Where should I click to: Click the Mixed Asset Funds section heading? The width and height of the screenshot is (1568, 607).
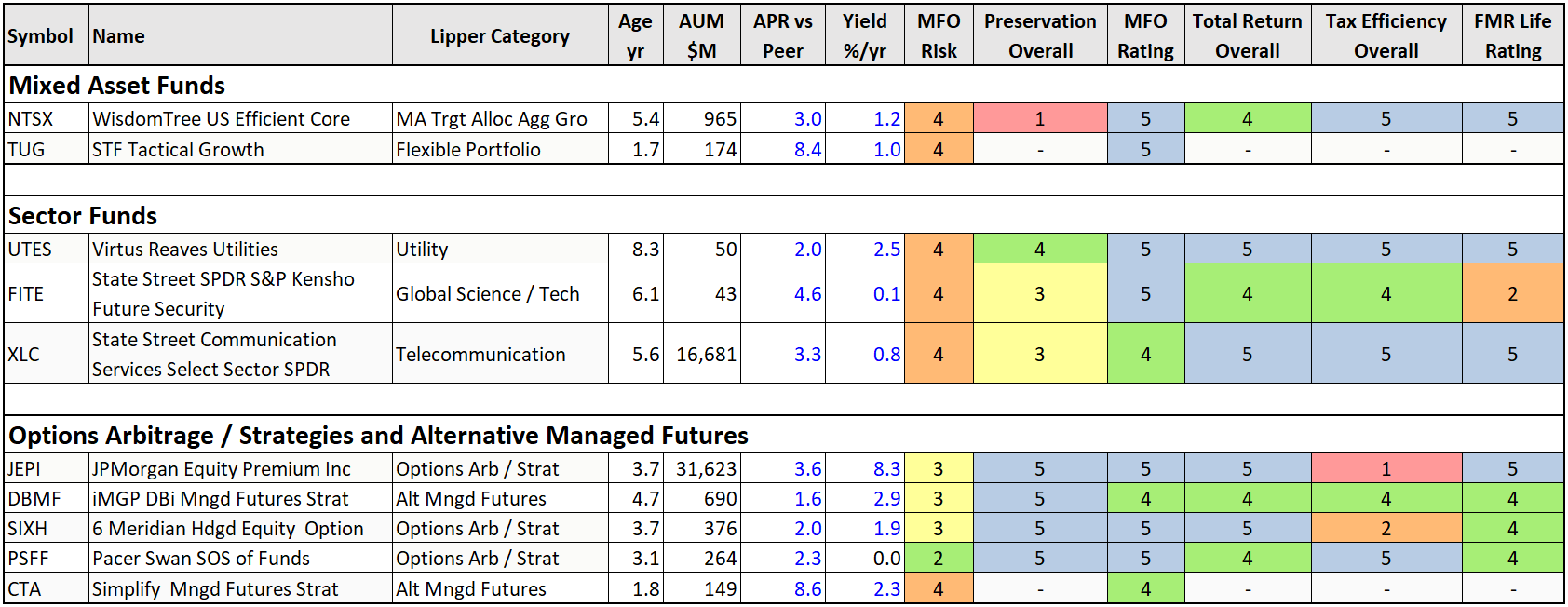117,86
